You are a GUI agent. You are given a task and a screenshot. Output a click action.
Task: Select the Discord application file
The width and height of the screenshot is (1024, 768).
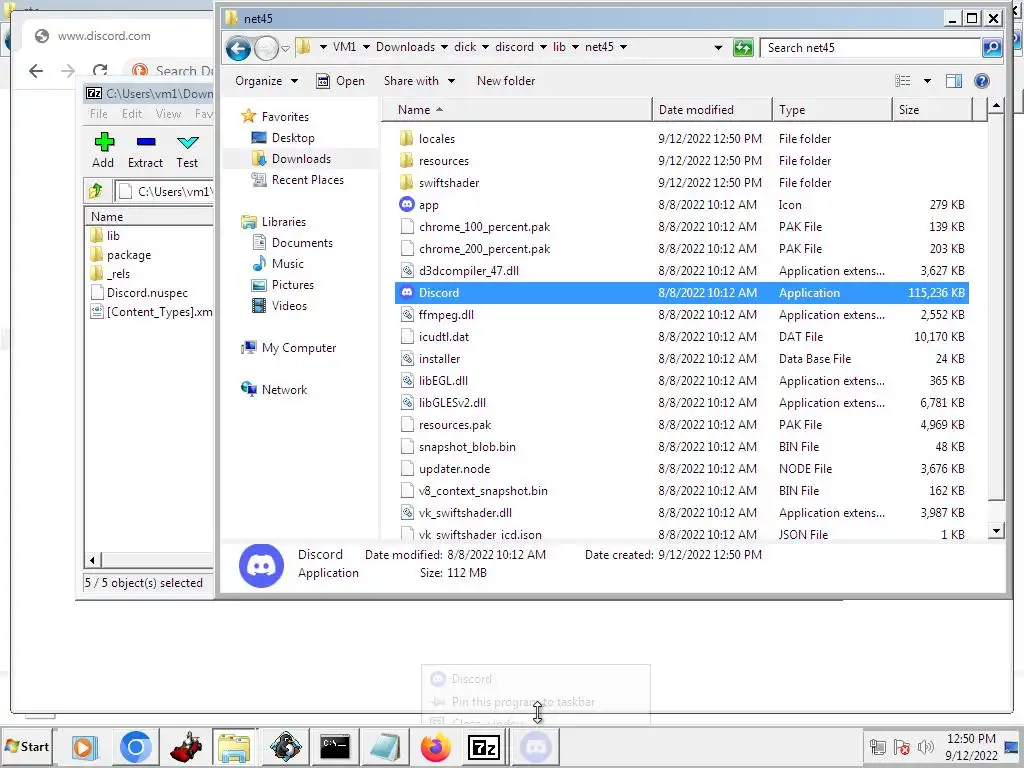click(x=681, y=293)
